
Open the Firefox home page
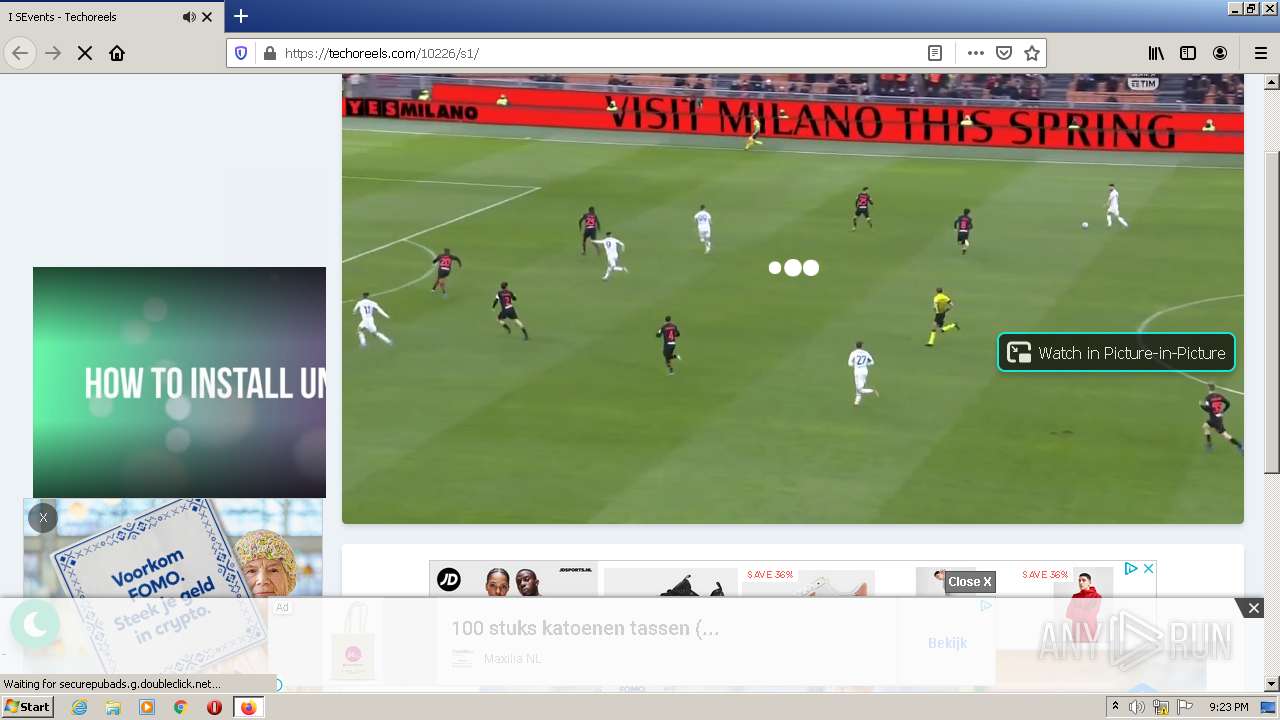coord(117,53)
